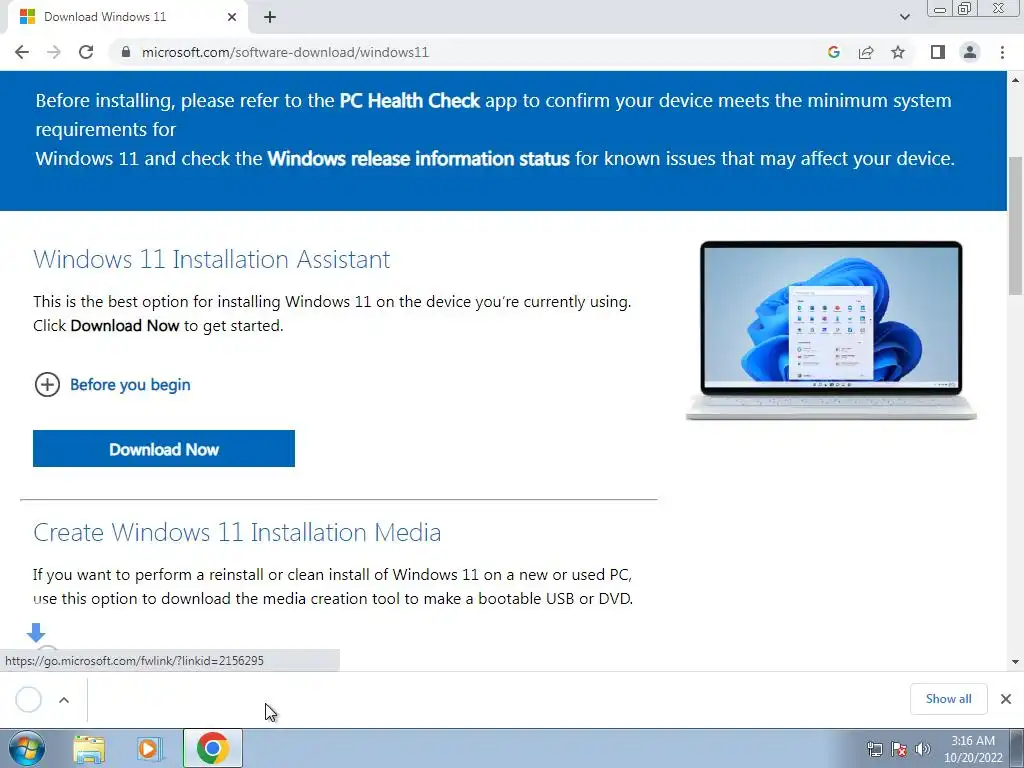
Task: Click the share page icon
Action: [x=866, y=52]
